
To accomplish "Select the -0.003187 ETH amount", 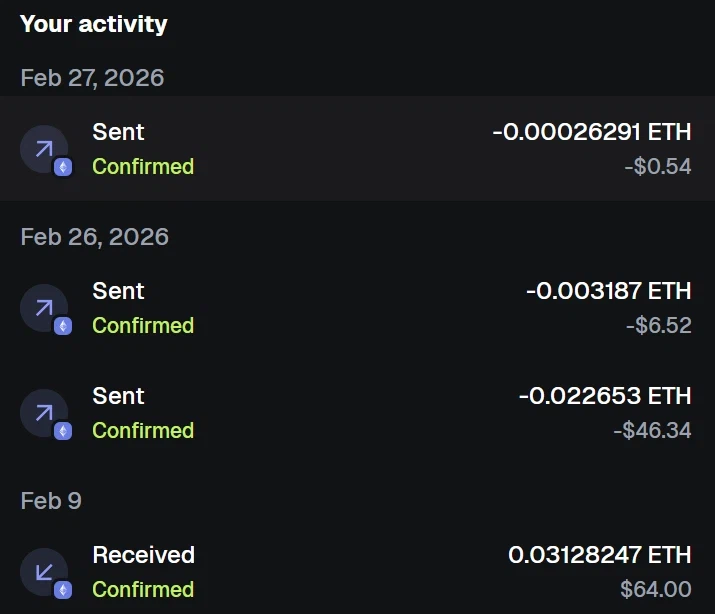I will tap(608, 291).
